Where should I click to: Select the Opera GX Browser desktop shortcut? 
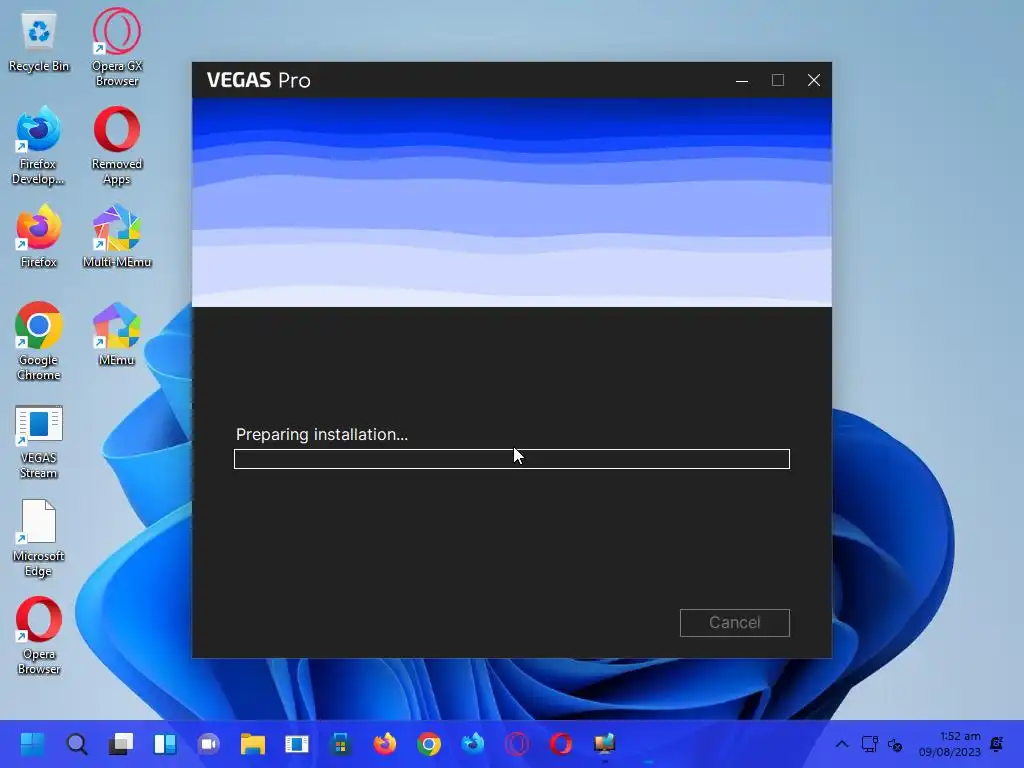coord(117,47)
